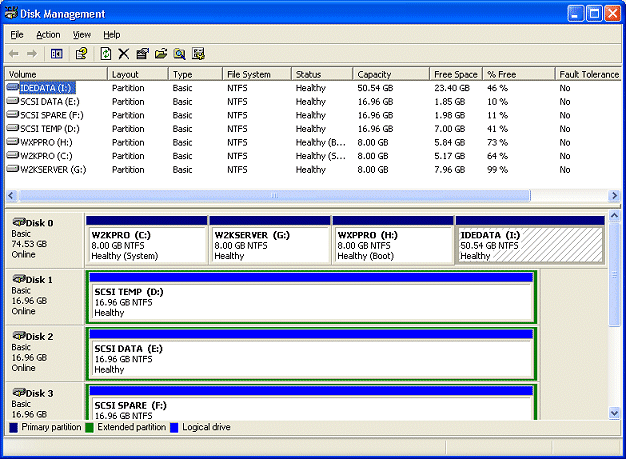Click the IDEDATA (I:) volume drive icon
The image size is (626, 459).
[x=13, y=87]
